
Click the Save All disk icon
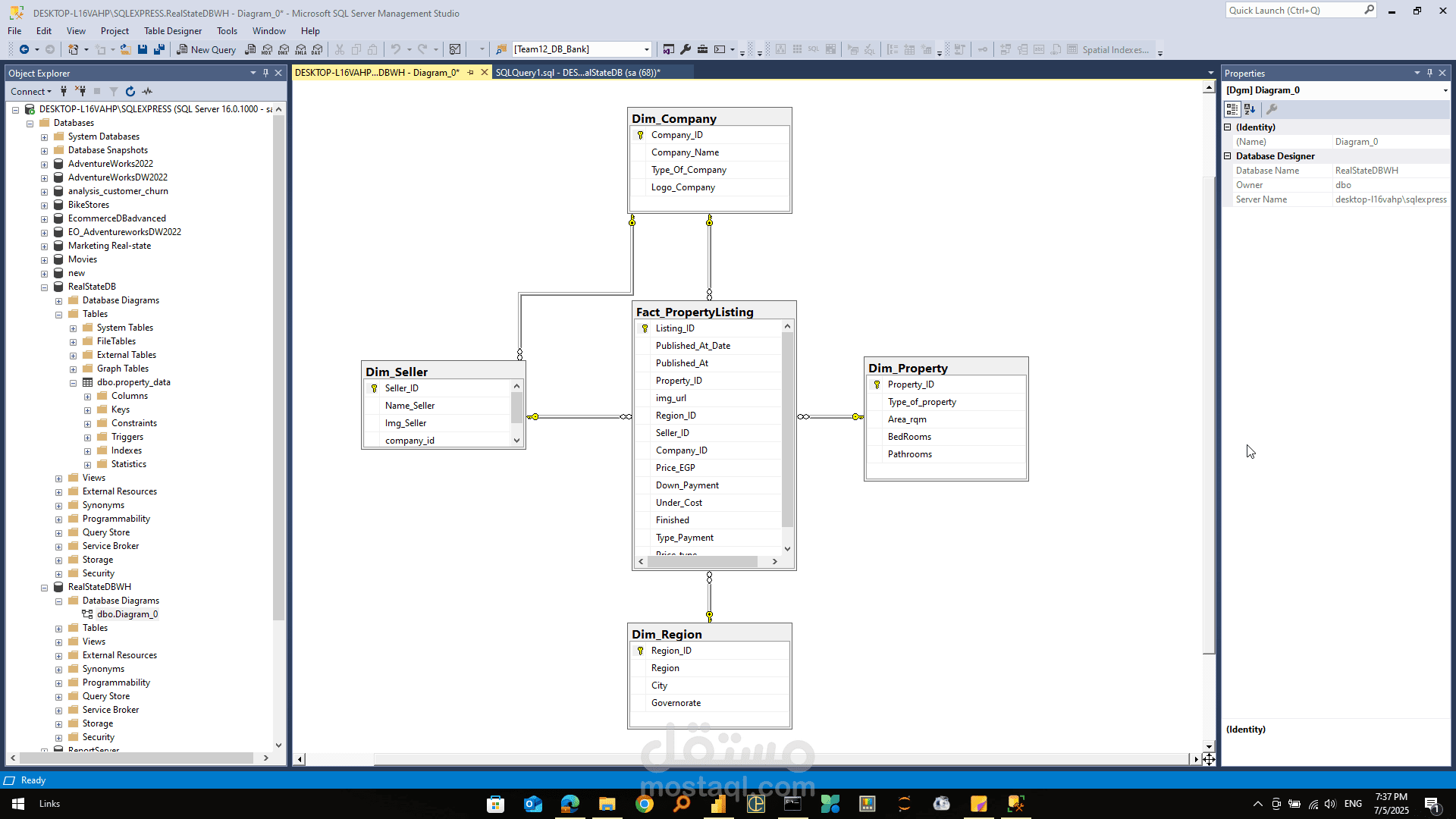tap(158, 49)
